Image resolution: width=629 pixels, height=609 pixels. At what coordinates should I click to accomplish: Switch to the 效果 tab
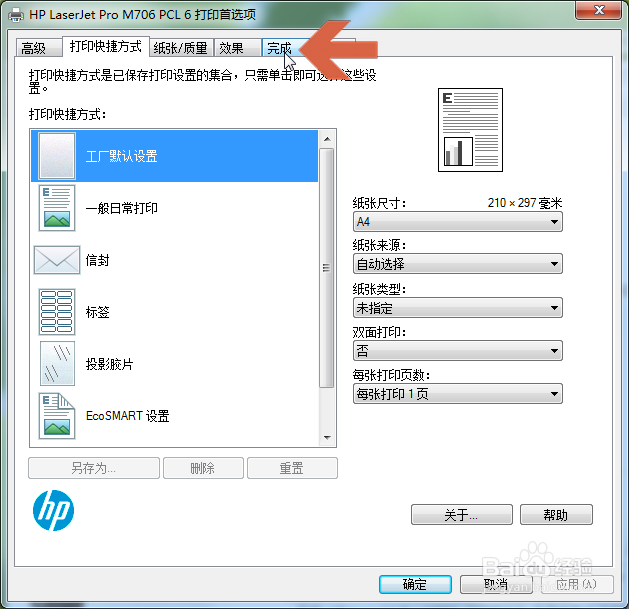click(x=237, y=48)
